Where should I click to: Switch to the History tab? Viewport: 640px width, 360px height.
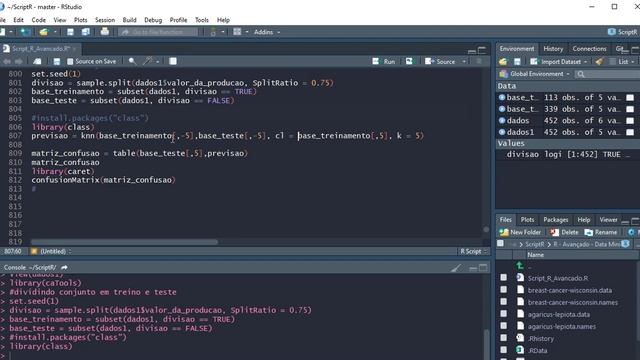(553, 49)
